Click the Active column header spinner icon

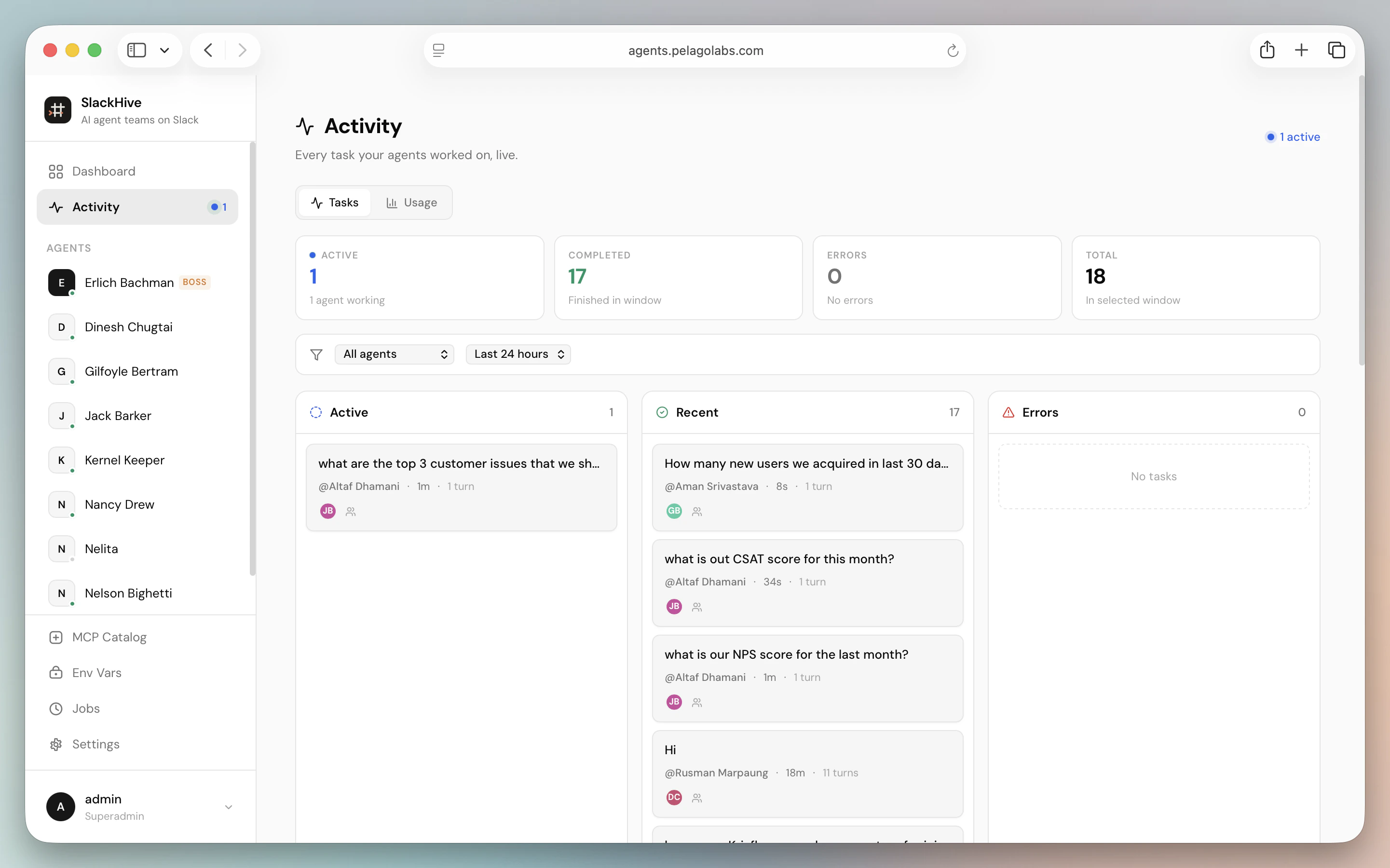[316, 412]
